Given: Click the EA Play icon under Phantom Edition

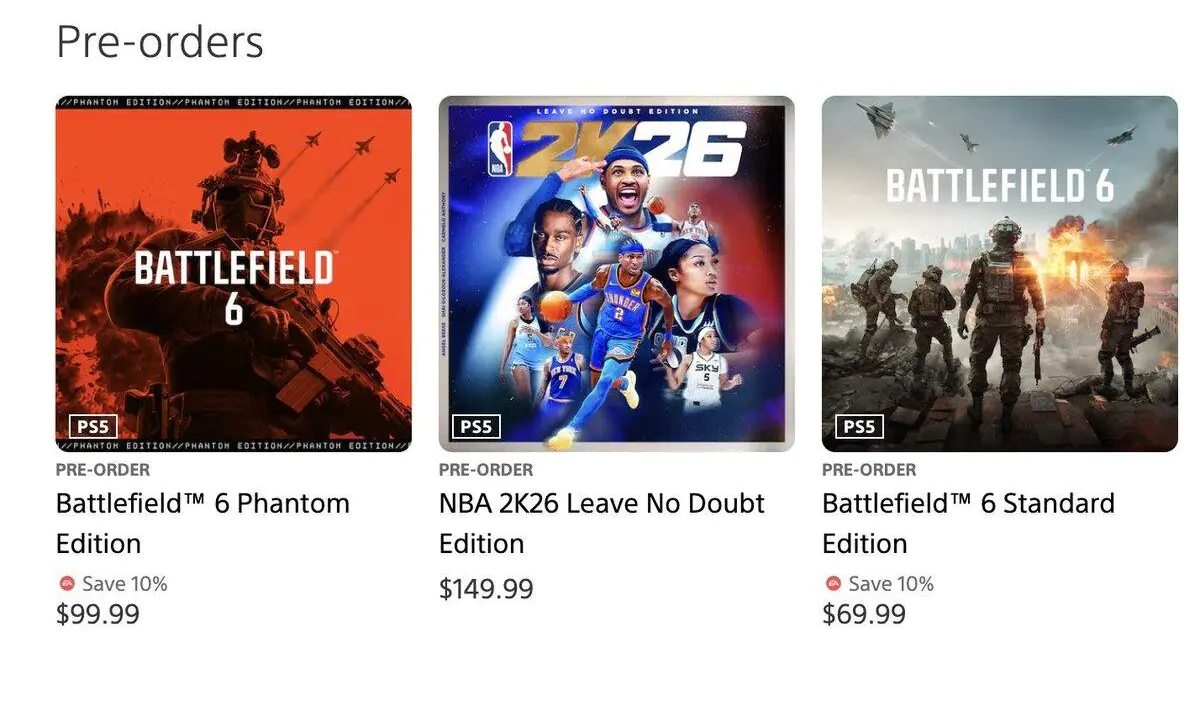Looking at the screenshot, I should pos(66,583).
